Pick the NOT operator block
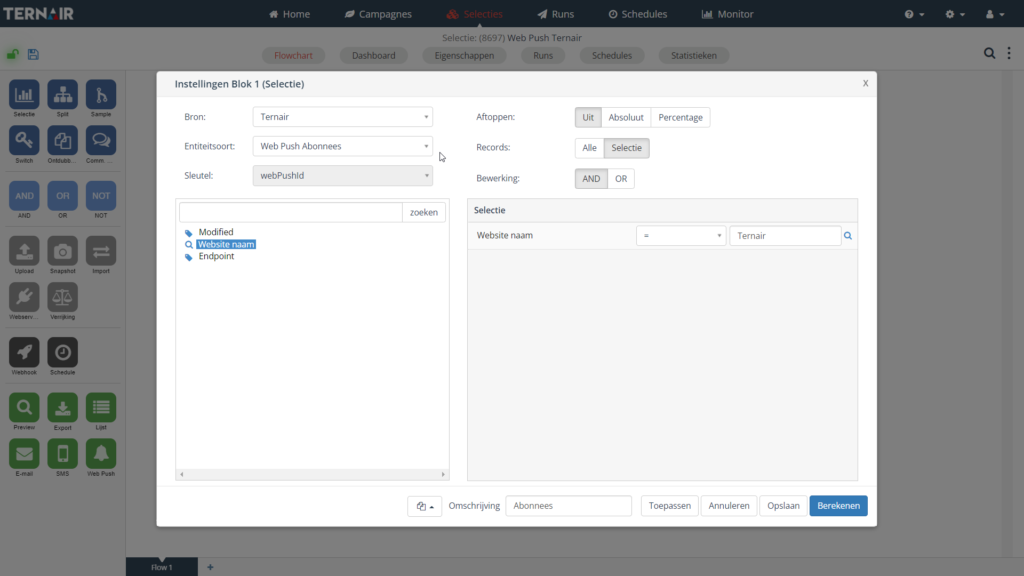 (101, 196)
